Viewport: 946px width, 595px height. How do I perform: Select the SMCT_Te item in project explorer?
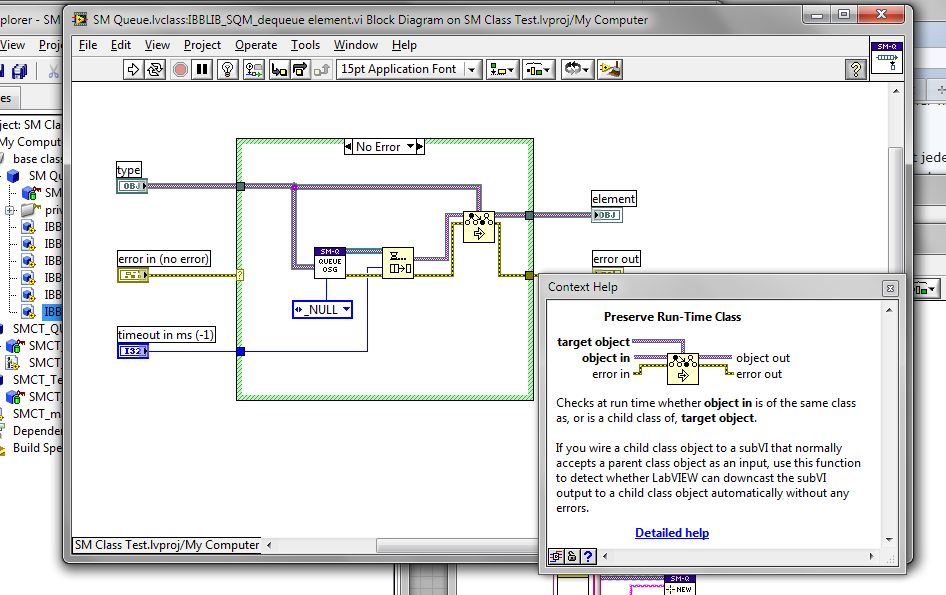point(37,380)
